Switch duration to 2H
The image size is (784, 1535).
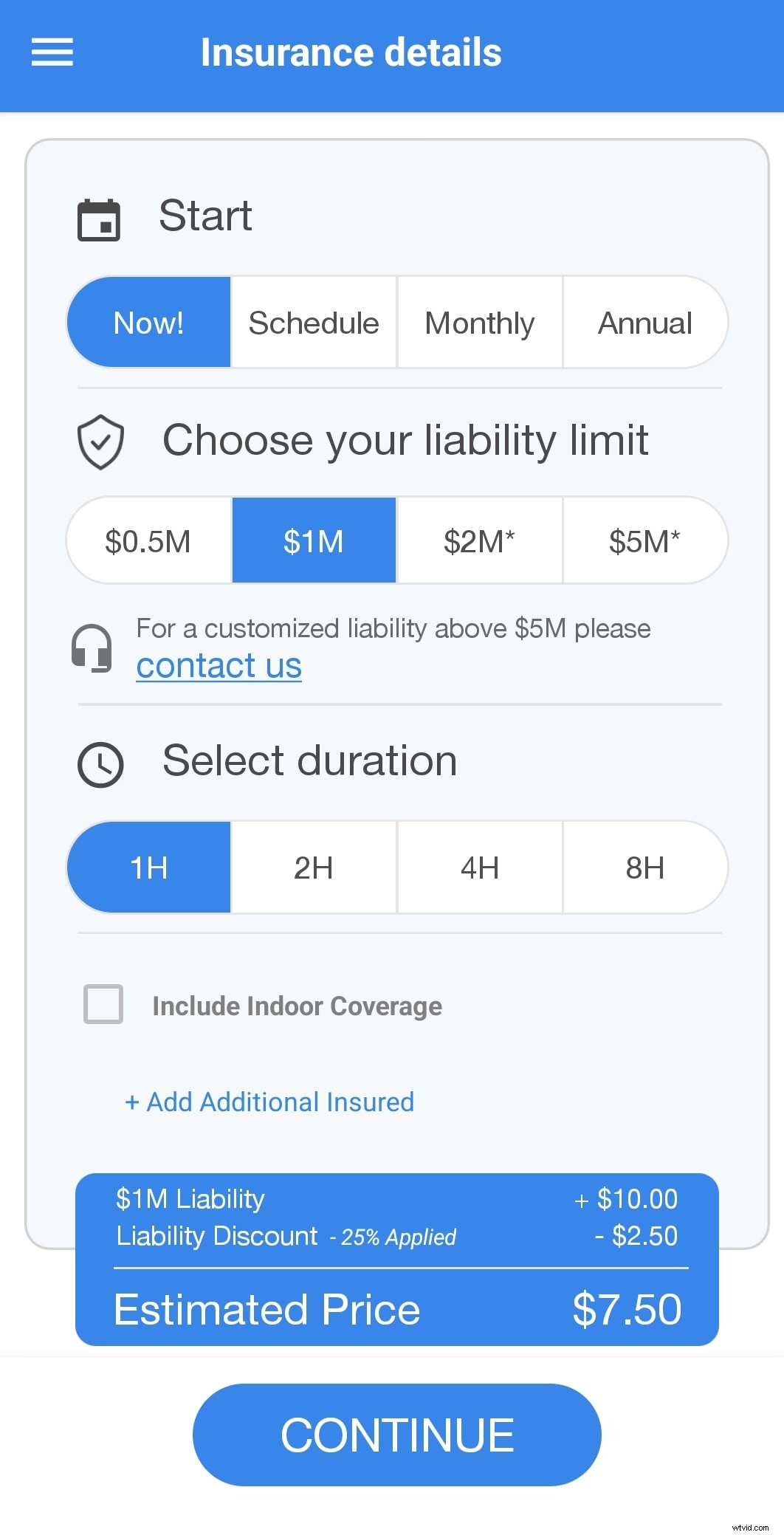pyautogui.click(x=313, y=867)
